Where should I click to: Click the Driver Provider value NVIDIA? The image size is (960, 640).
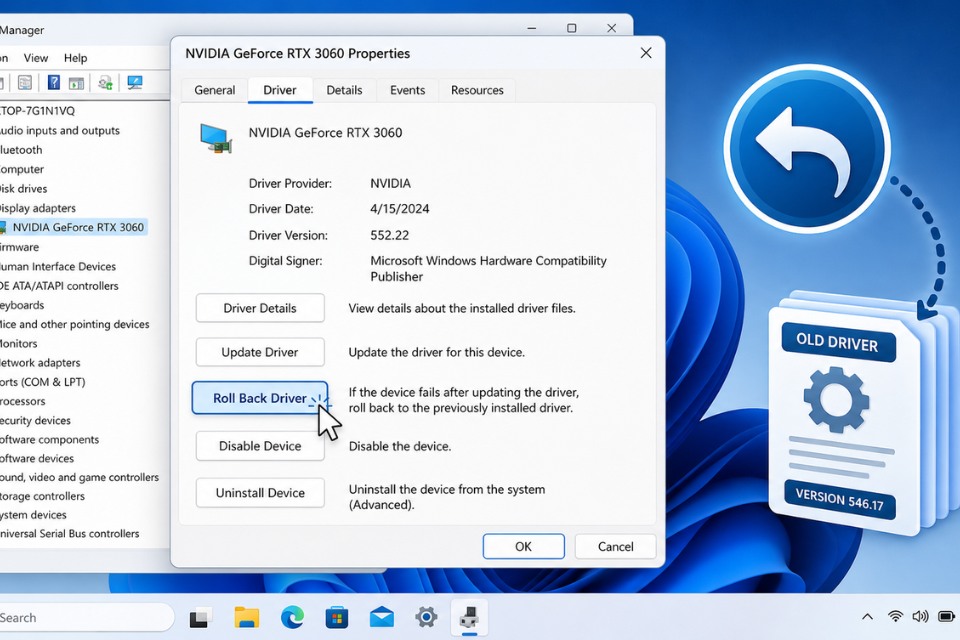coord(391,183)
